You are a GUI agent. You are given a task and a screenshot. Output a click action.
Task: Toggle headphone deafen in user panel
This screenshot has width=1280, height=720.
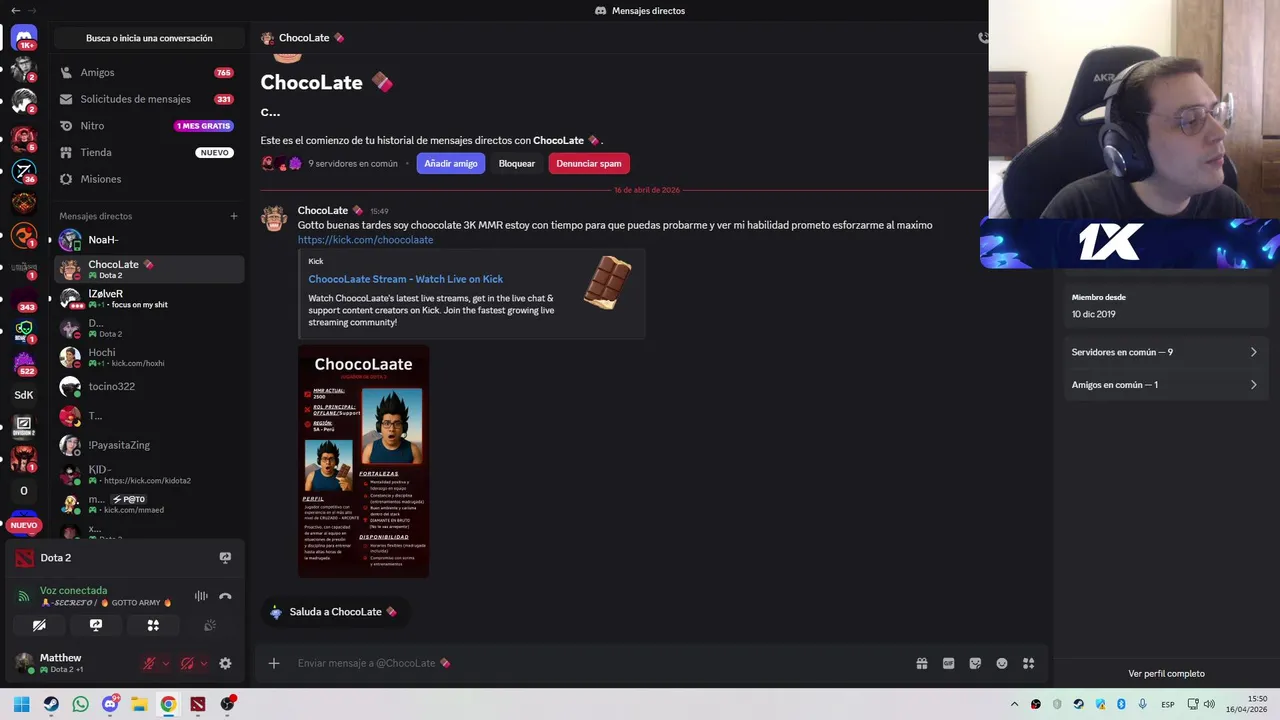point(187,663)
